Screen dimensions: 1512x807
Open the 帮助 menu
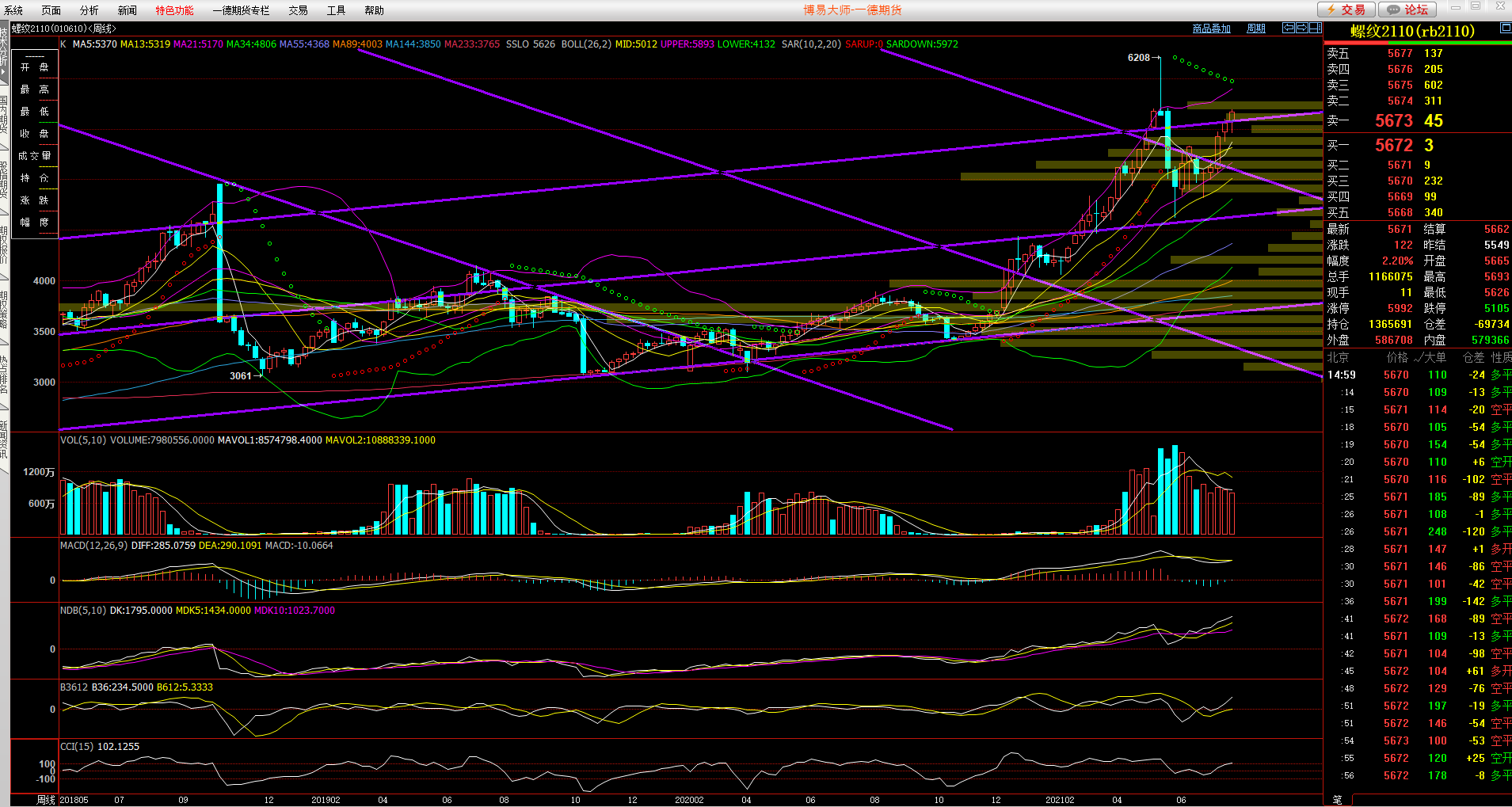[x=374, y=10]
